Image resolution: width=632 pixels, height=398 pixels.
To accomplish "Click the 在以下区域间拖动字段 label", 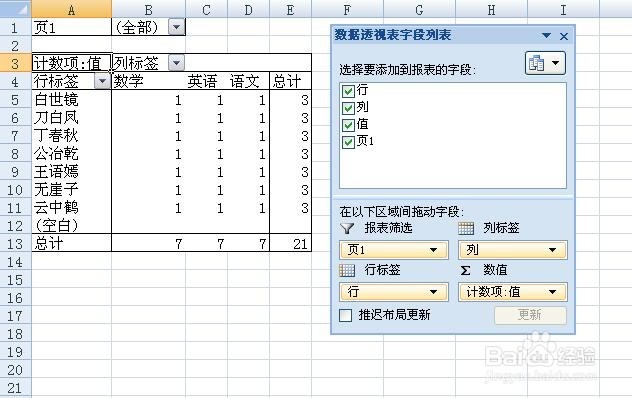I will pyautogui.click(x=402, y=212).
